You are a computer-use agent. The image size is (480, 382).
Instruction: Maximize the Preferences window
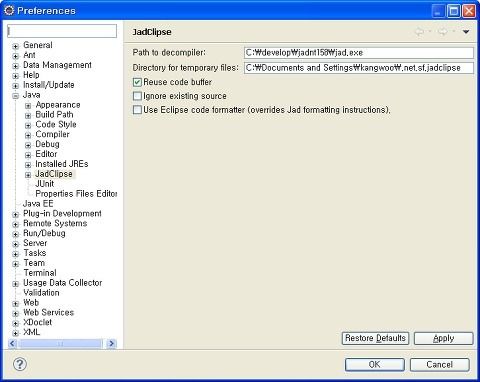click(454, 11)
